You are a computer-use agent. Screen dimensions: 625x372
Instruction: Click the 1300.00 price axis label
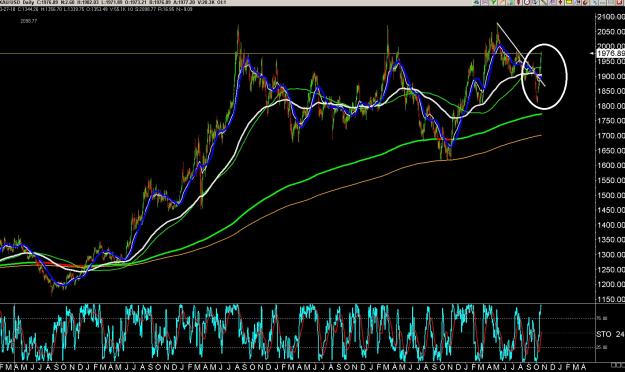tap(611, 255)
